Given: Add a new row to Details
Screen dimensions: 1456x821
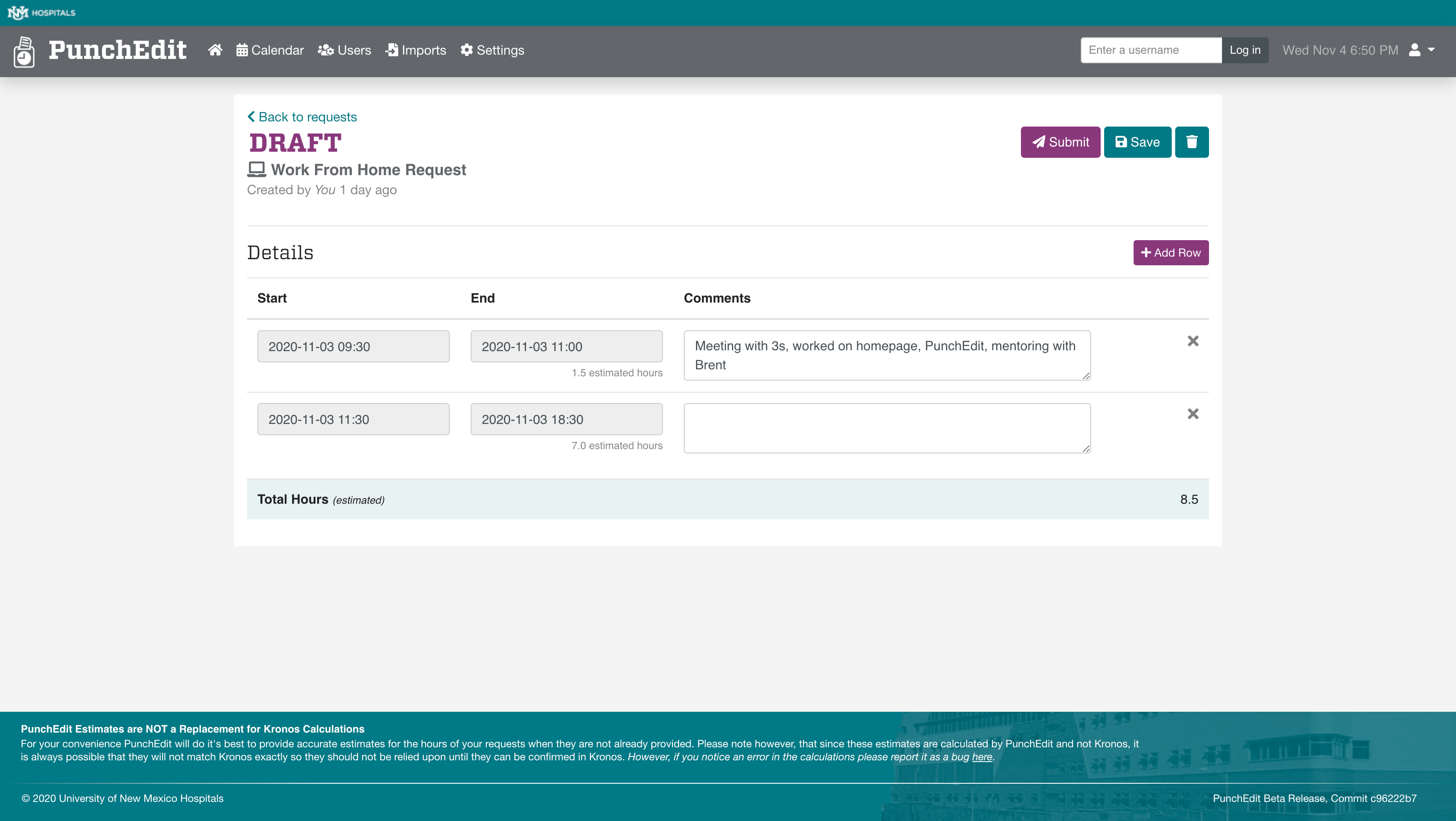Looking at the screenshot, I should point(1170,253).
